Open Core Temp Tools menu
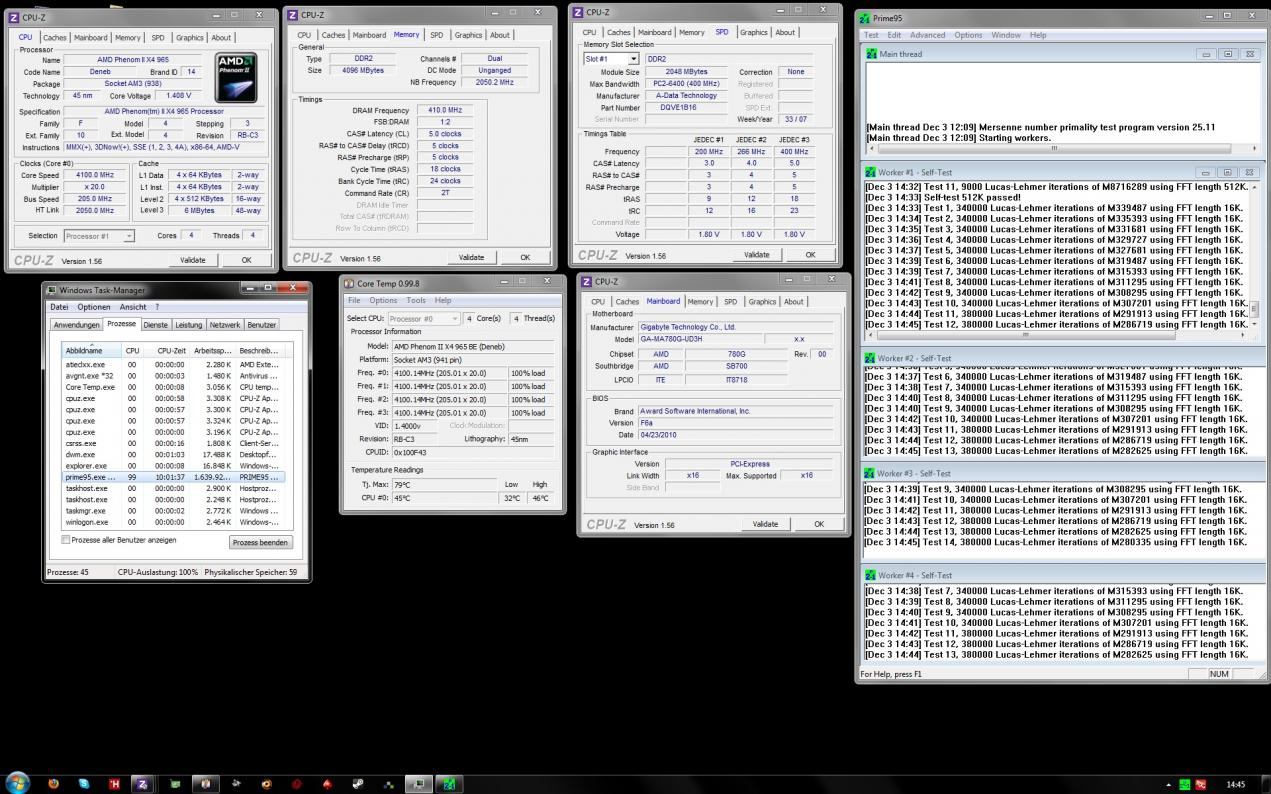 click(x=416, y=300)
